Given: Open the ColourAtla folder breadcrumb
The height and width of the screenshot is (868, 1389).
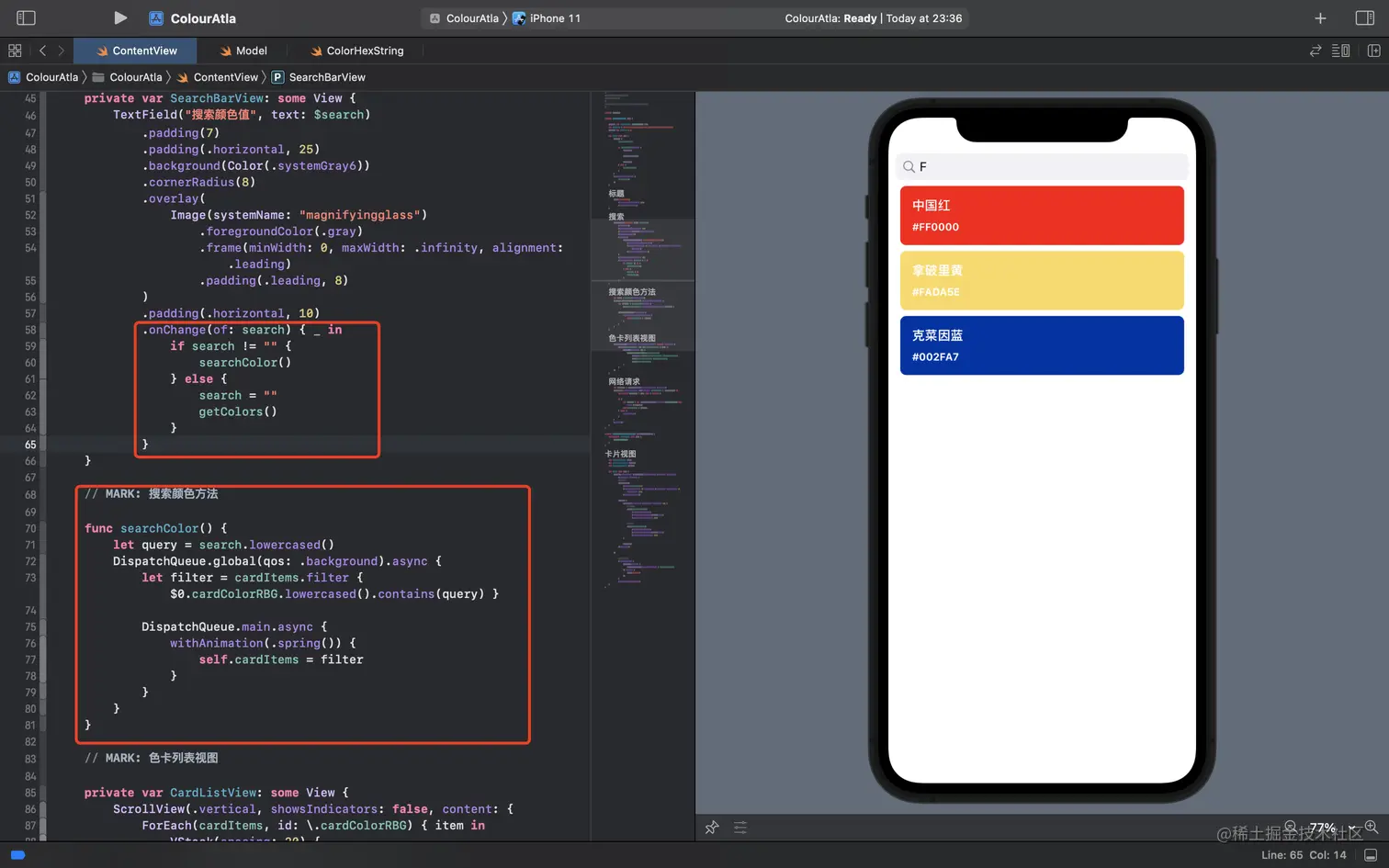Looking at the screenshot, I should point(128,77).
